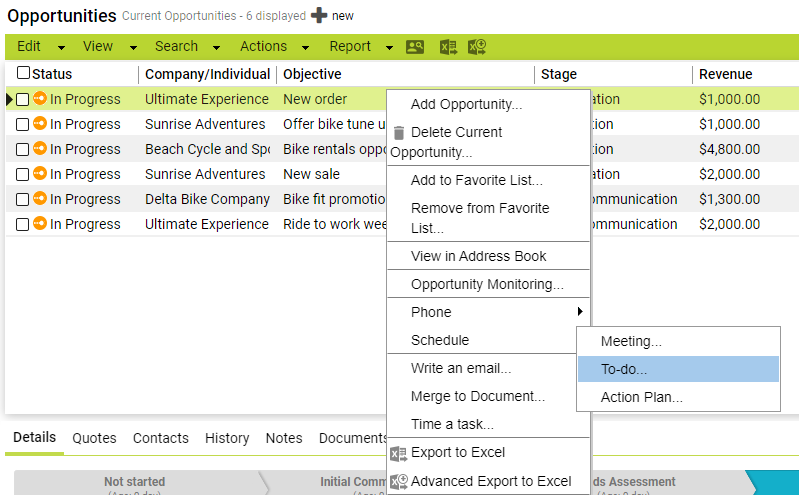Screen dimensions: 799x495
Task: Switch to the Details tab
Action: (35, 437)
